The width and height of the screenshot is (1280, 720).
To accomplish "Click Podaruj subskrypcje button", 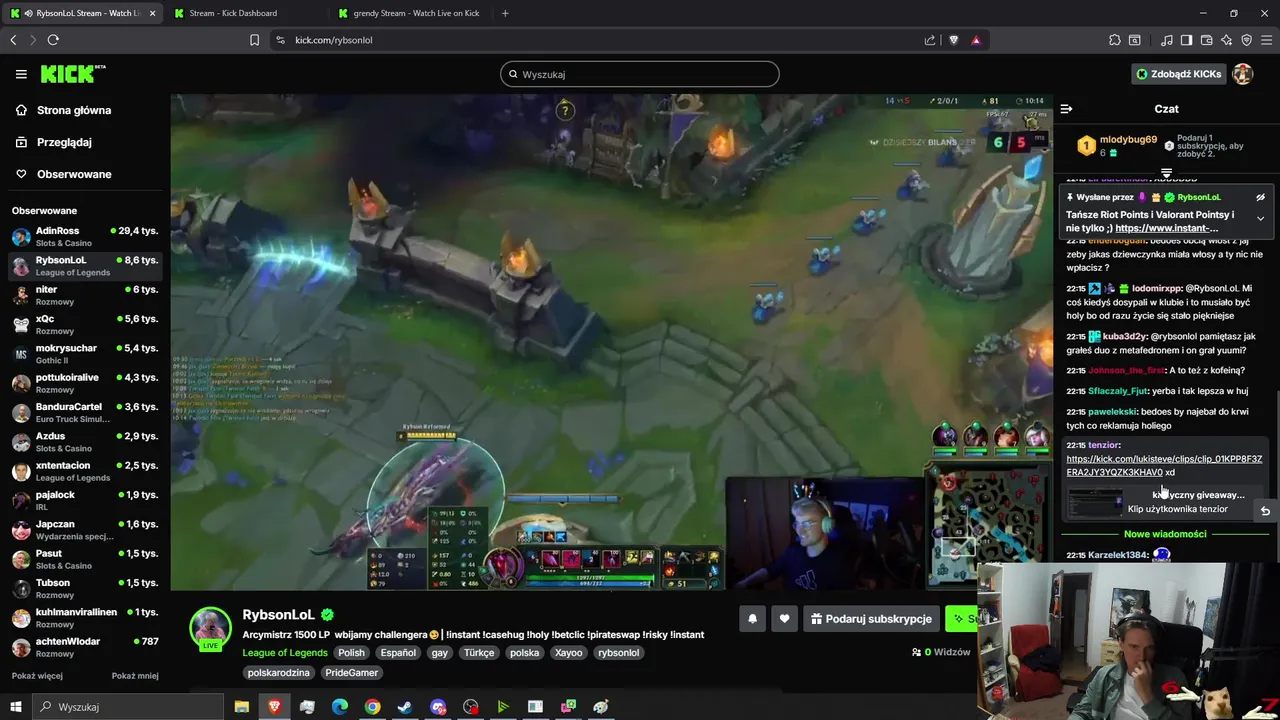I will [871, 619].
